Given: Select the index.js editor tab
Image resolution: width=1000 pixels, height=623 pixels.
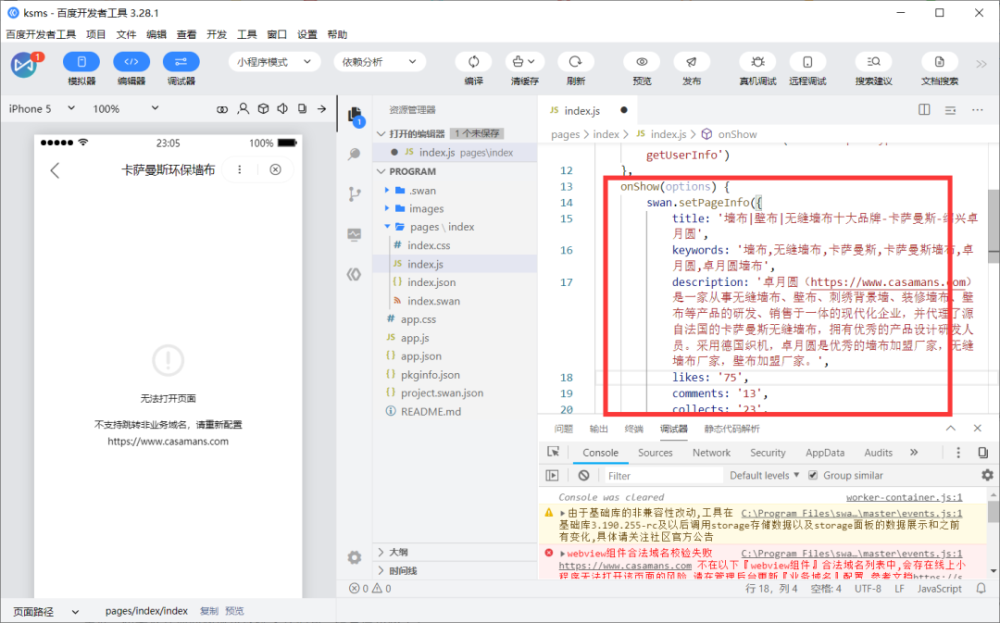Looking at the screenshot, I should [588, 110].
